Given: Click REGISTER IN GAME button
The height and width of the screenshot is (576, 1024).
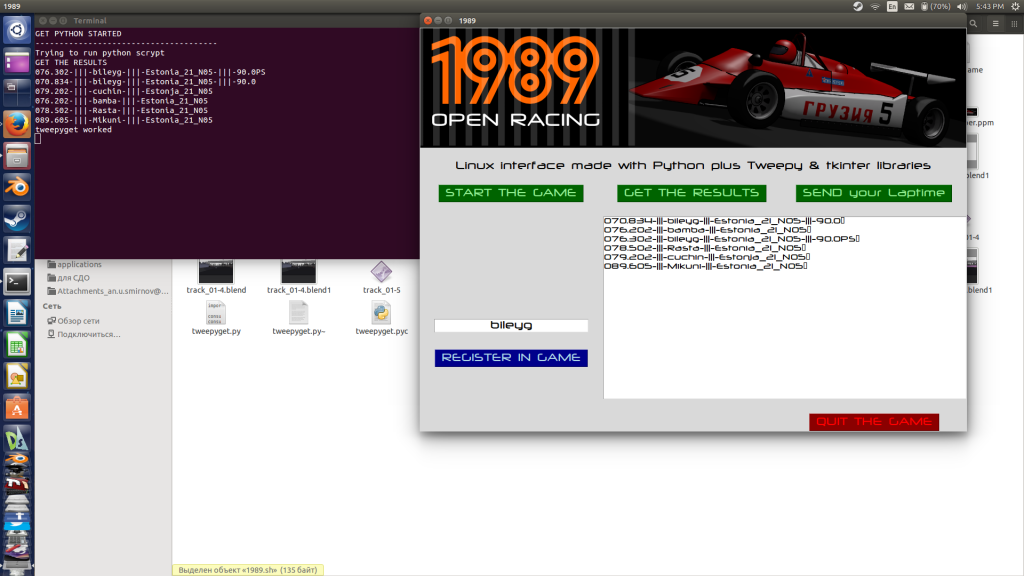Looking at the screenshot, I should pyautogui.click(x=511, y=358).
